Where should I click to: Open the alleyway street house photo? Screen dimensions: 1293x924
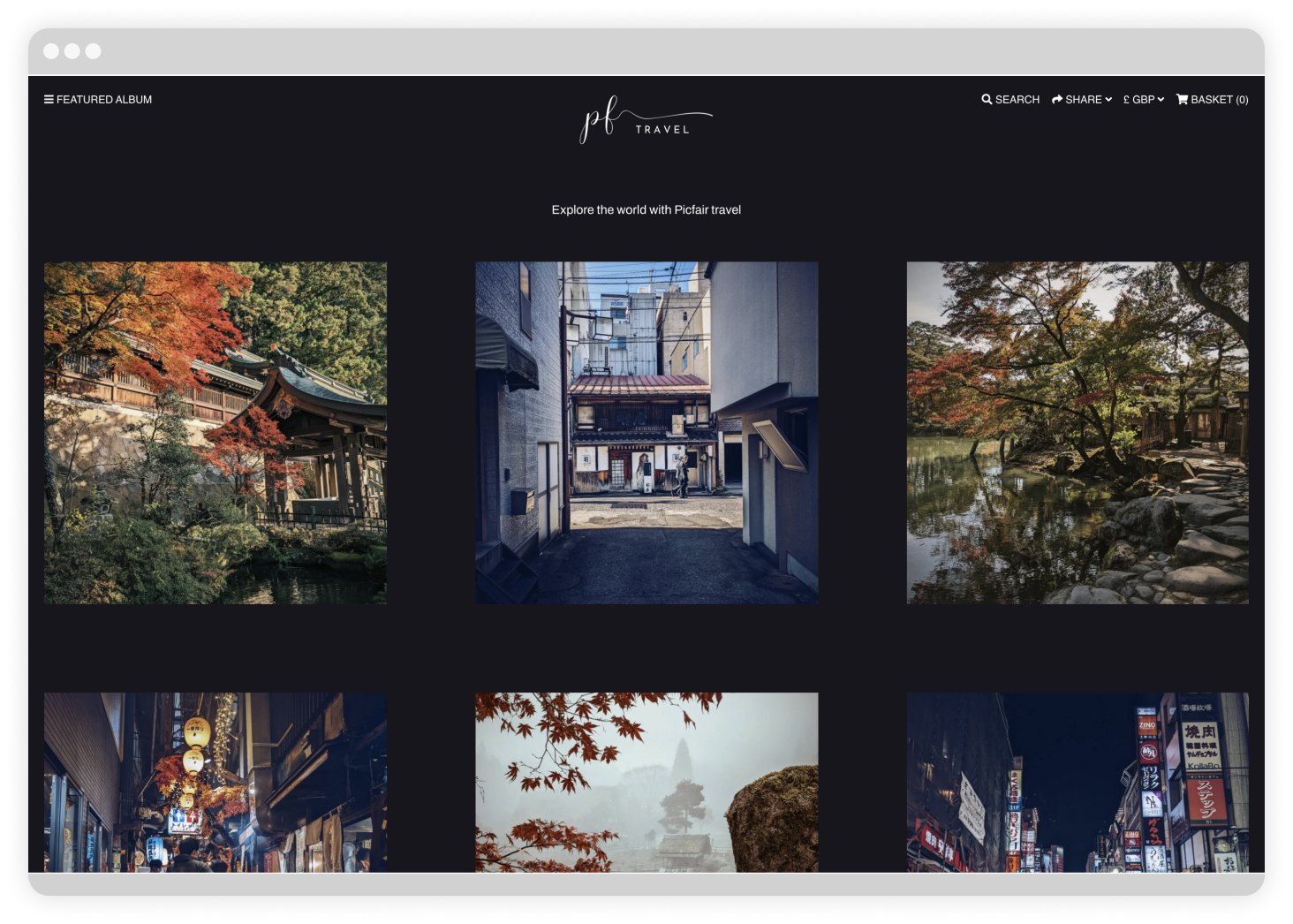tap(646, 433)
